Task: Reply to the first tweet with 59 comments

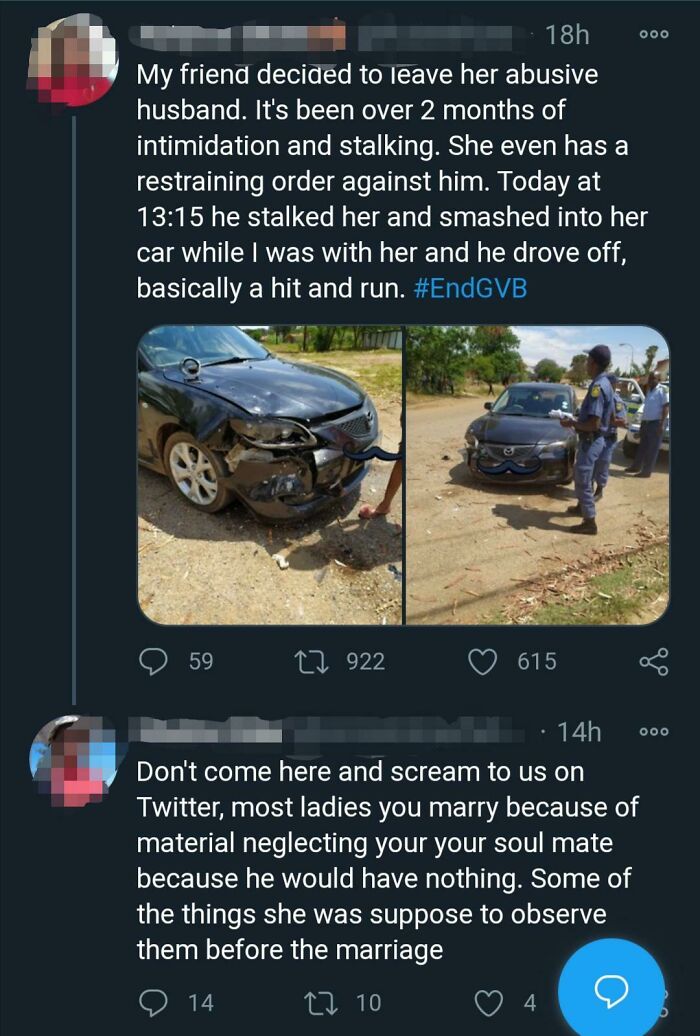Action: (x=155, y=661)
